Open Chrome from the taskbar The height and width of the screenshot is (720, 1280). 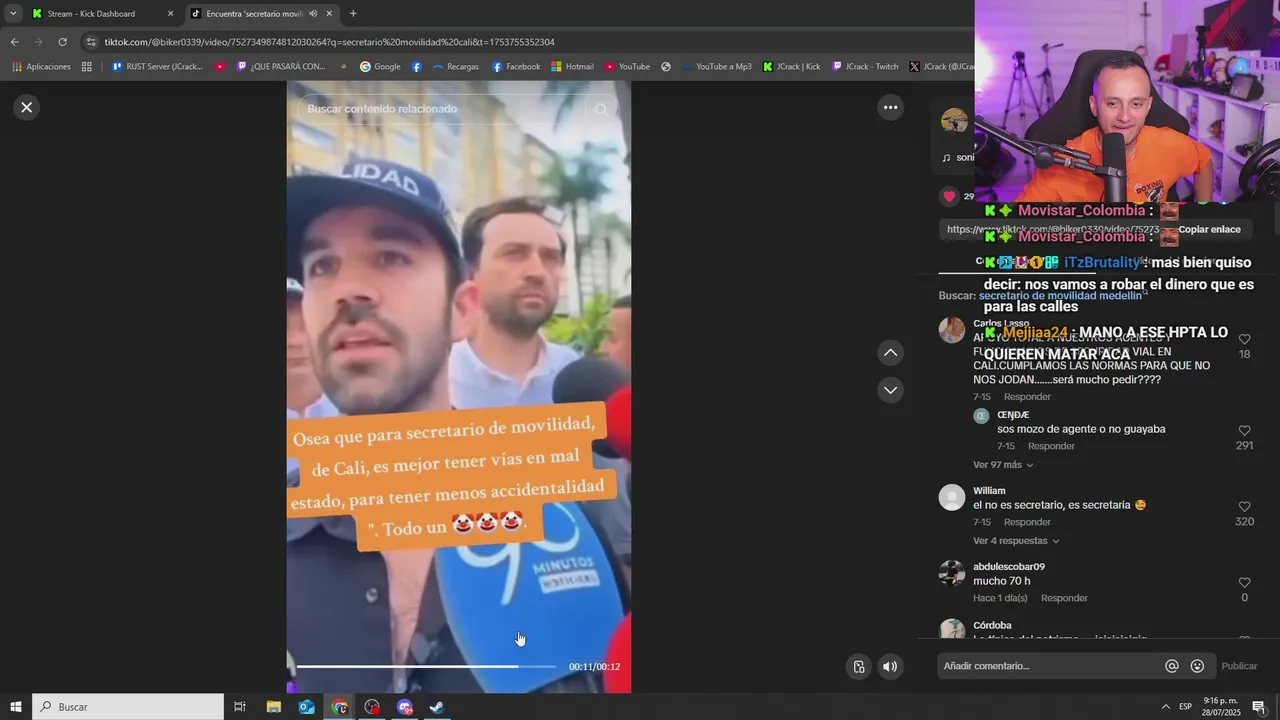pyautogui.click(x=340, y=707)
